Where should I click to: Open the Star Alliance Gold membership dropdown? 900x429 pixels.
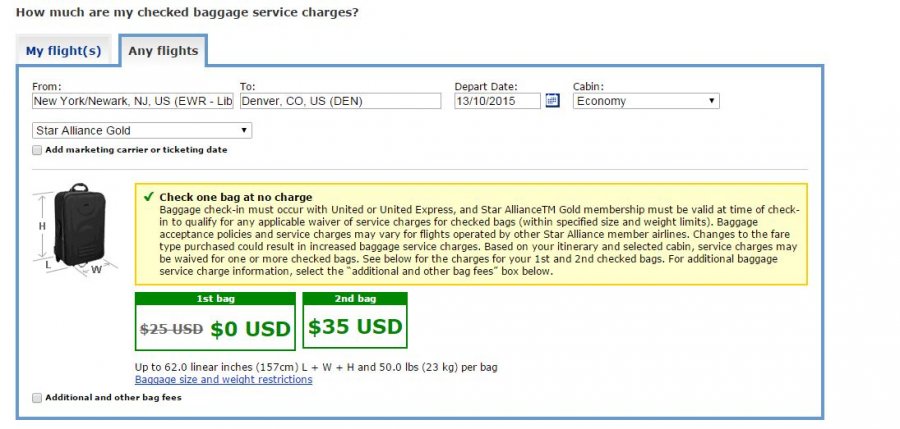[x=142, y=130]
